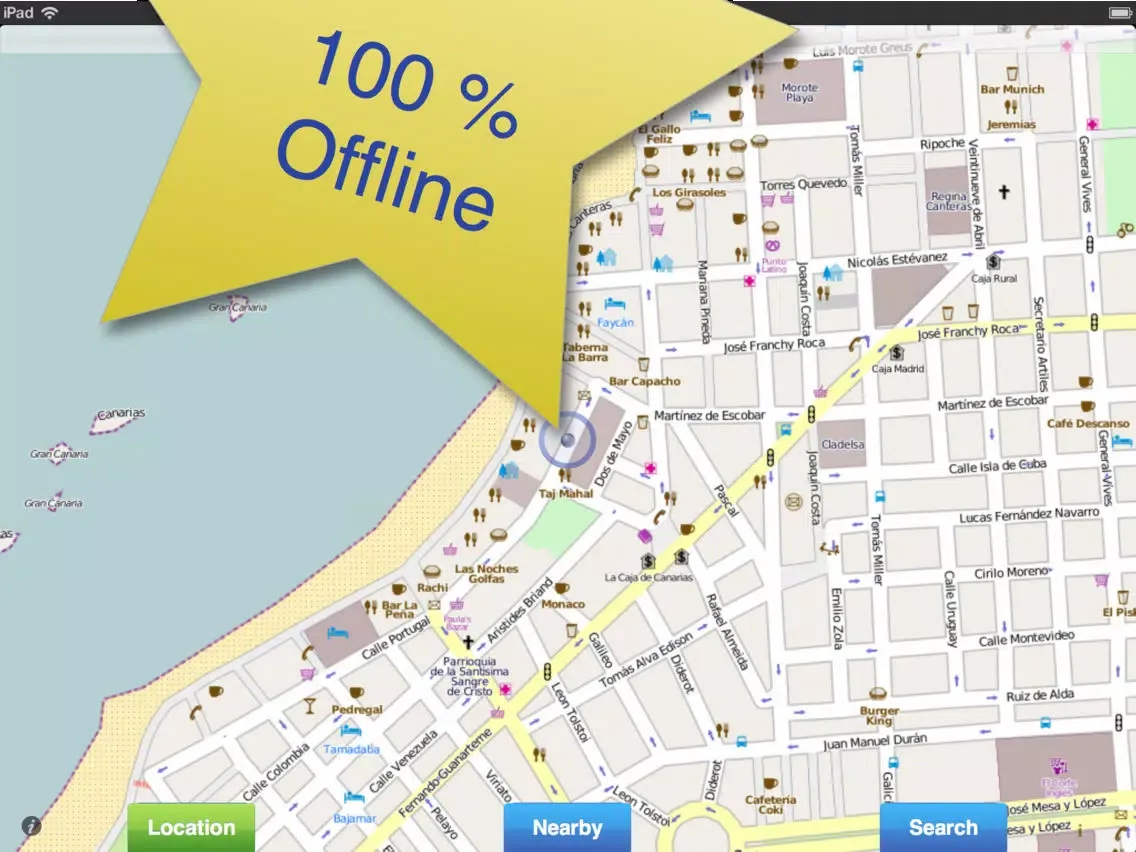Tap the Parroquia de la Santísima Sangre label
The image size is (1136, 852).
tap(469, 677)
